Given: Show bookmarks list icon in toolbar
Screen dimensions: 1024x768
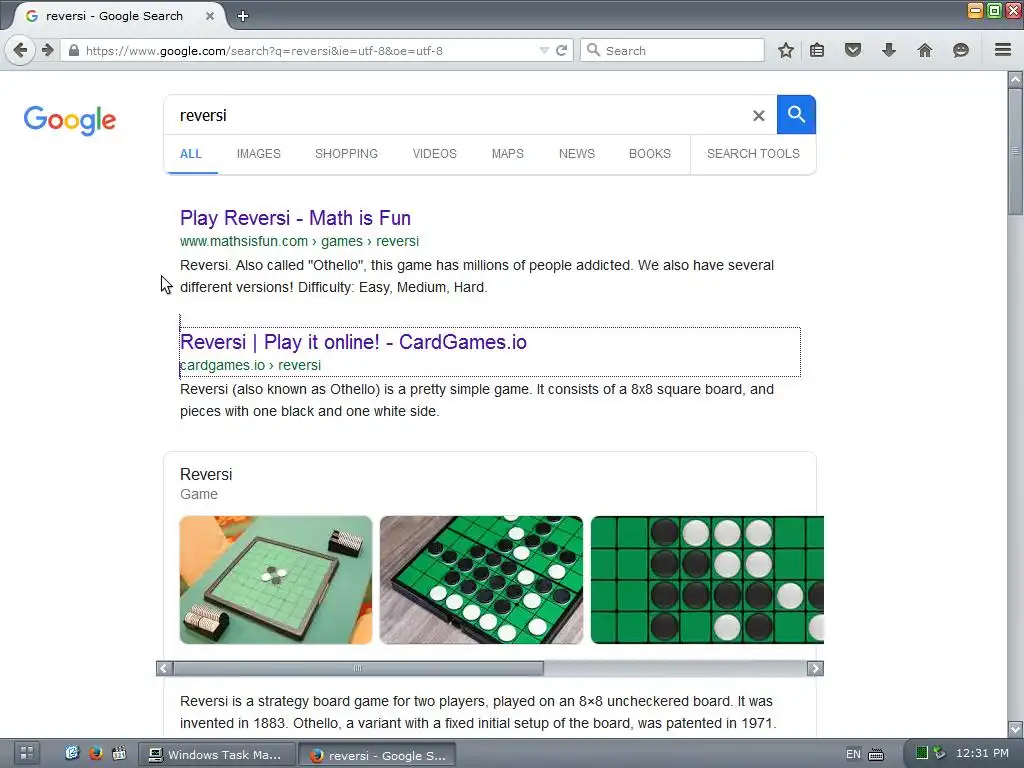Looking at the screenshot, I should click(817, 50).
